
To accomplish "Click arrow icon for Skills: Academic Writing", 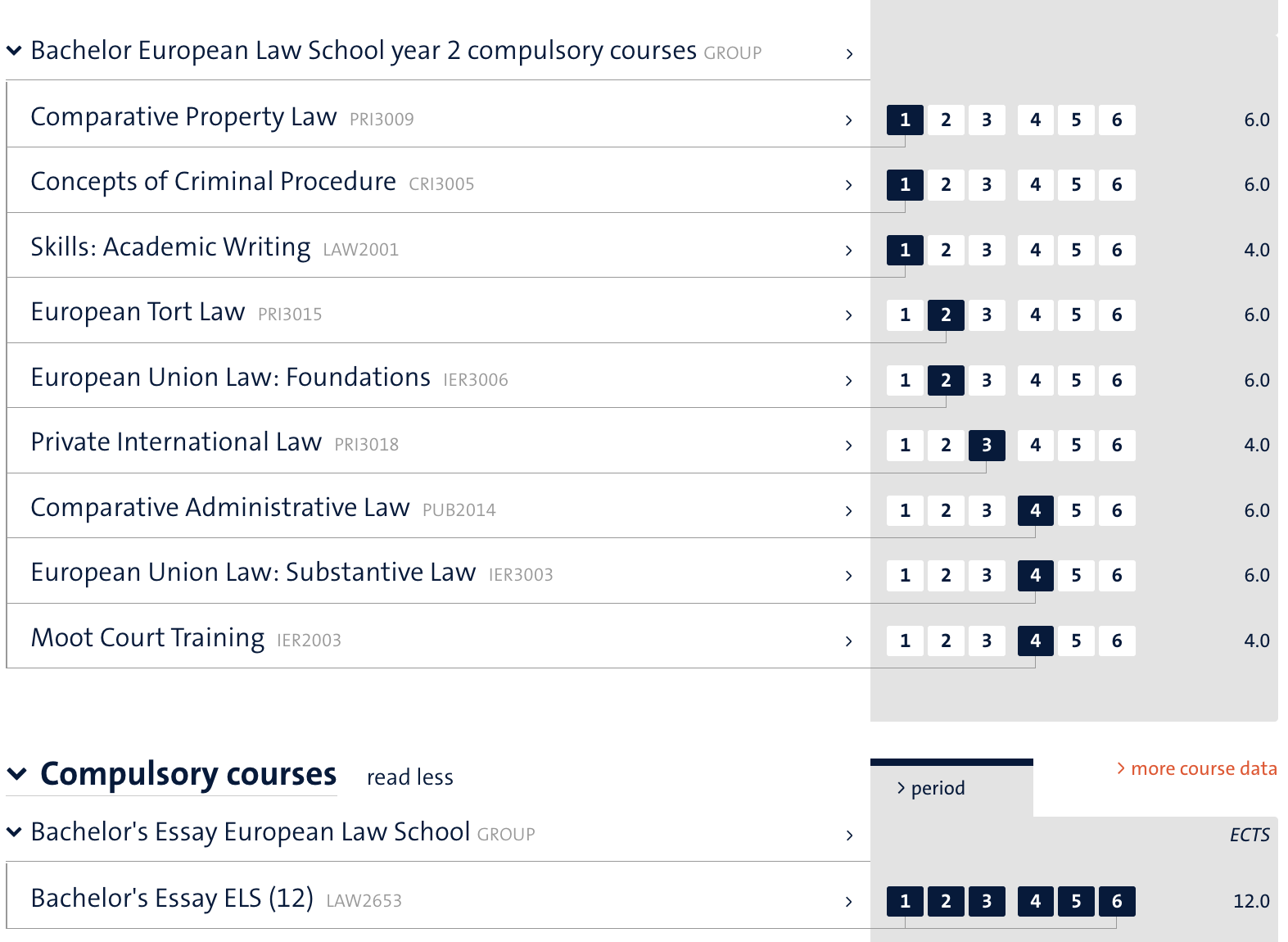I will coord(848,251).
